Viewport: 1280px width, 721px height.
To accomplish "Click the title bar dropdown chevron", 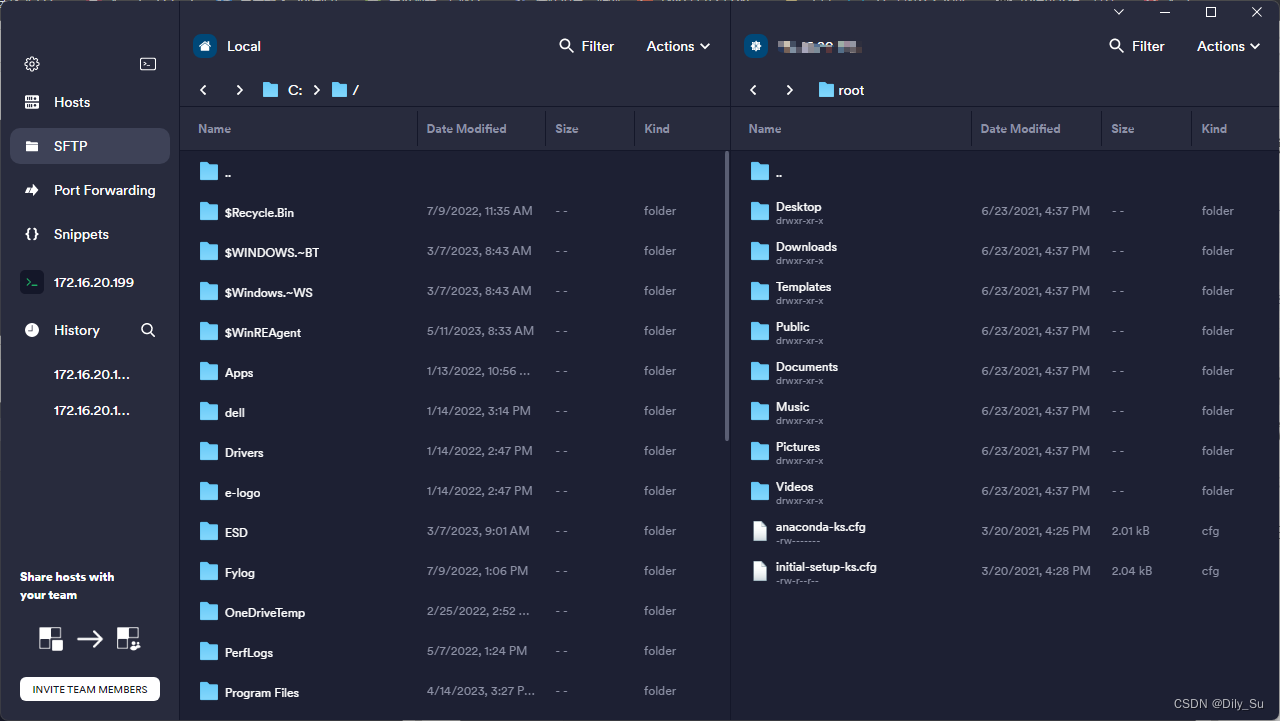I will click(1119, 12).
